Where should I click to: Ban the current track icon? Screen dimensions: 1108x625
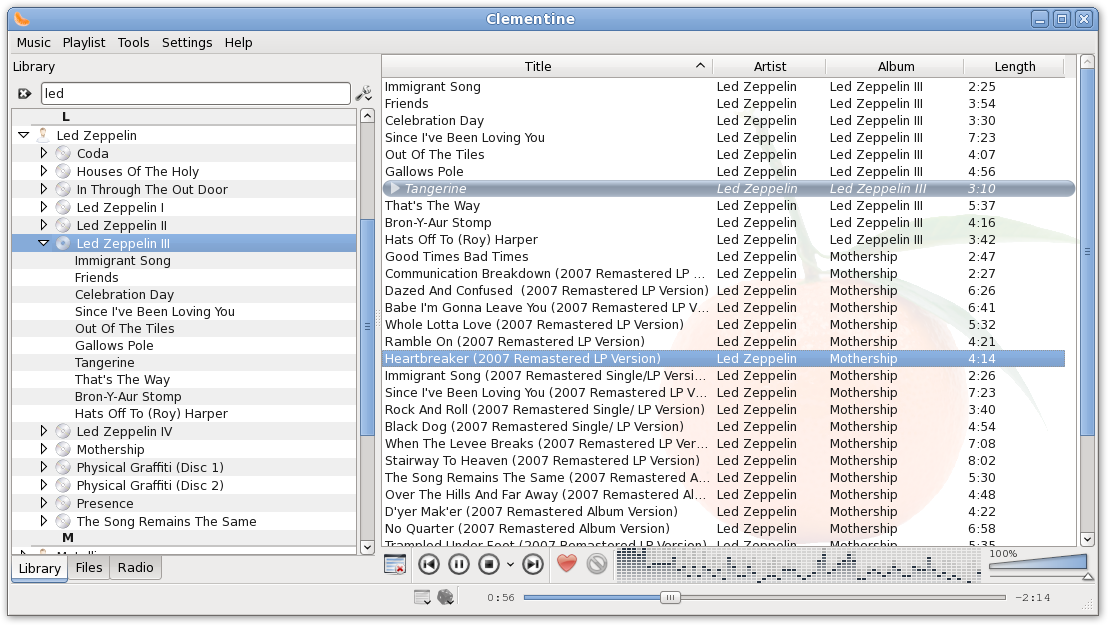tap(597, 563)
